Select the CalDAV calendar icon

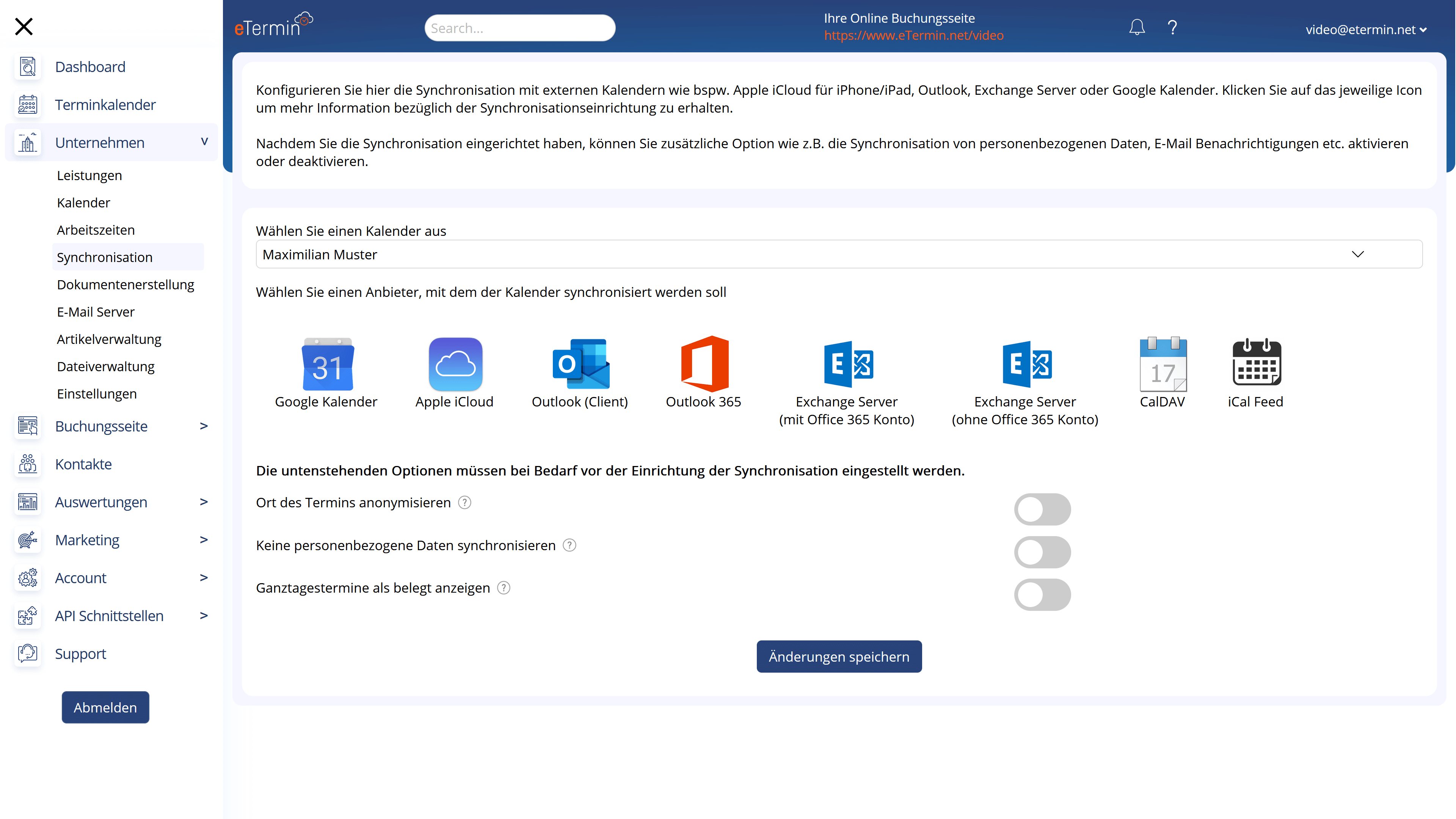[x=1163, y=364]
